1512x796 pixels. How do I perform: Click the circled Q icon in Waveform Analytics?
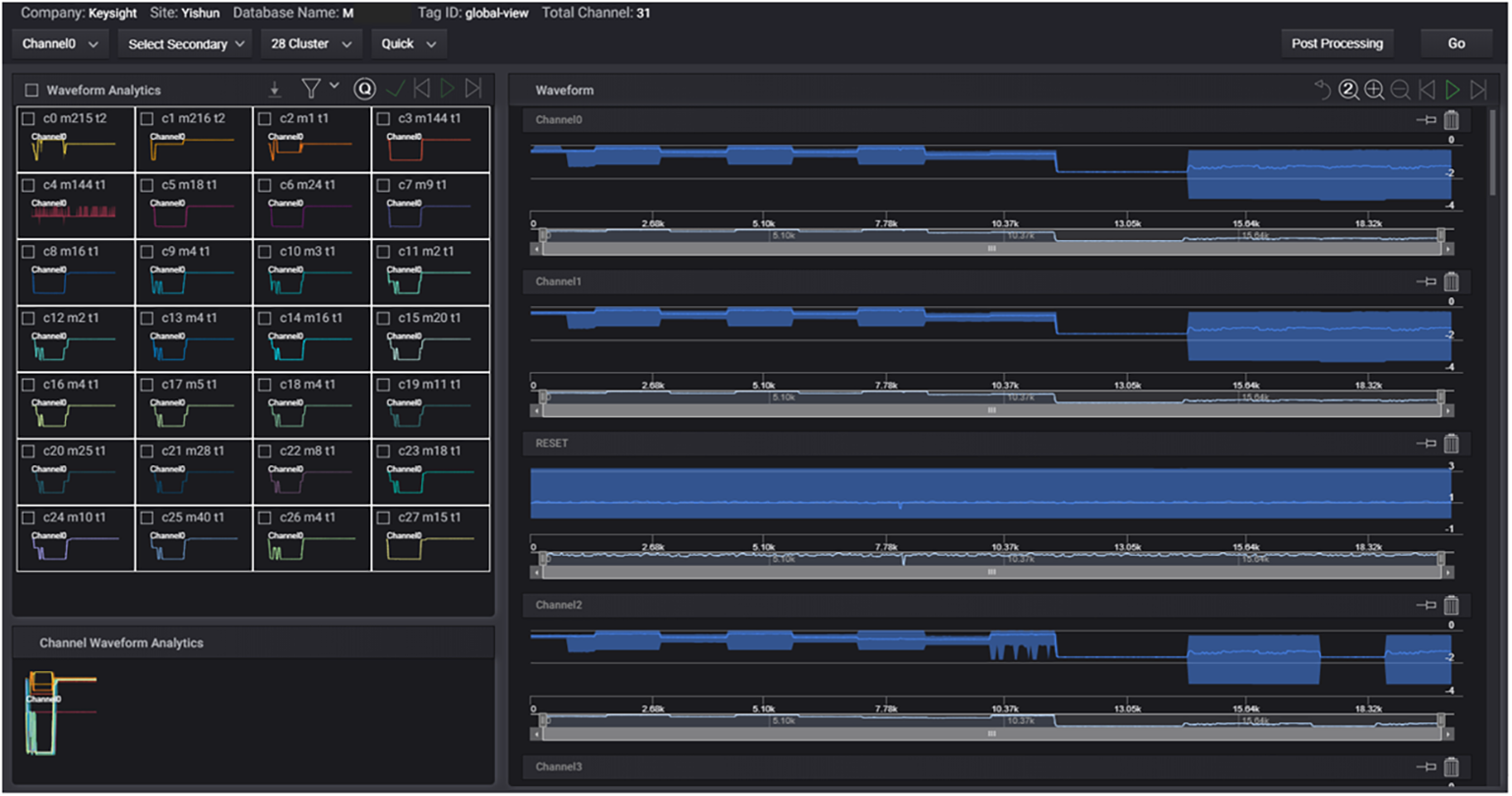click(364, 90)
